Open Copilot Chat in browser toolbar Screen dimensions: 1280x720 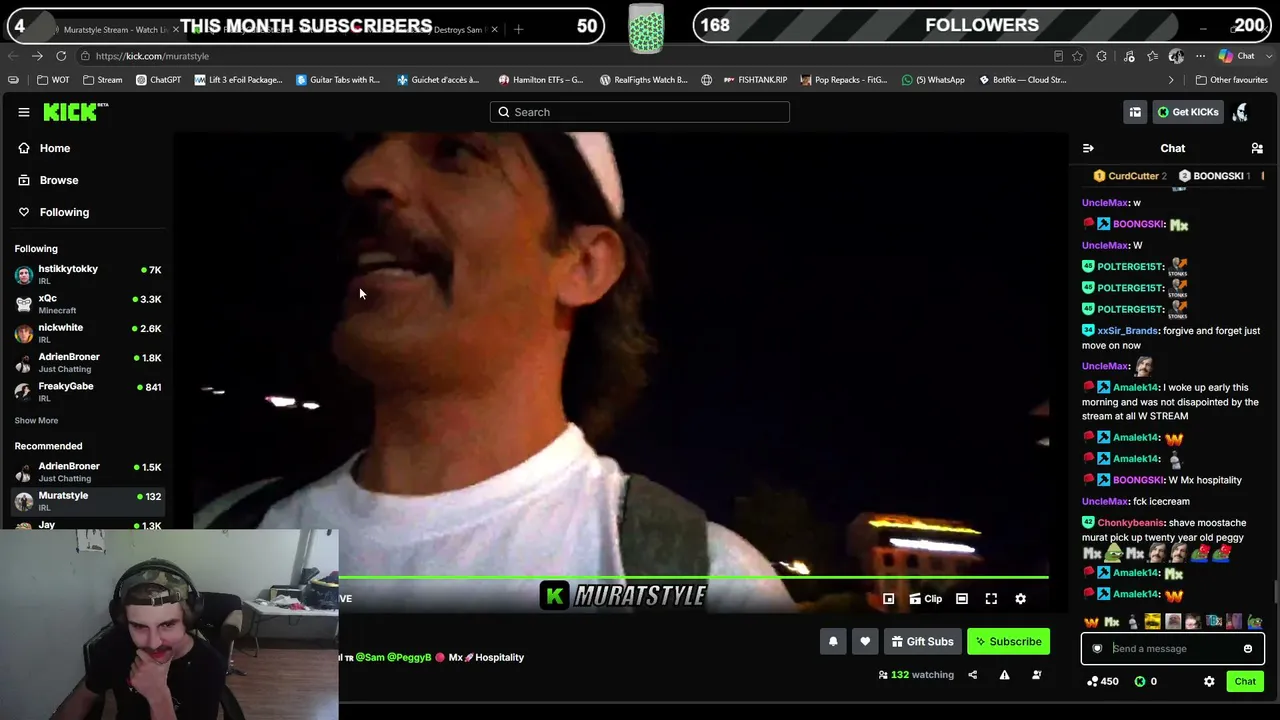pos(1238,56)
